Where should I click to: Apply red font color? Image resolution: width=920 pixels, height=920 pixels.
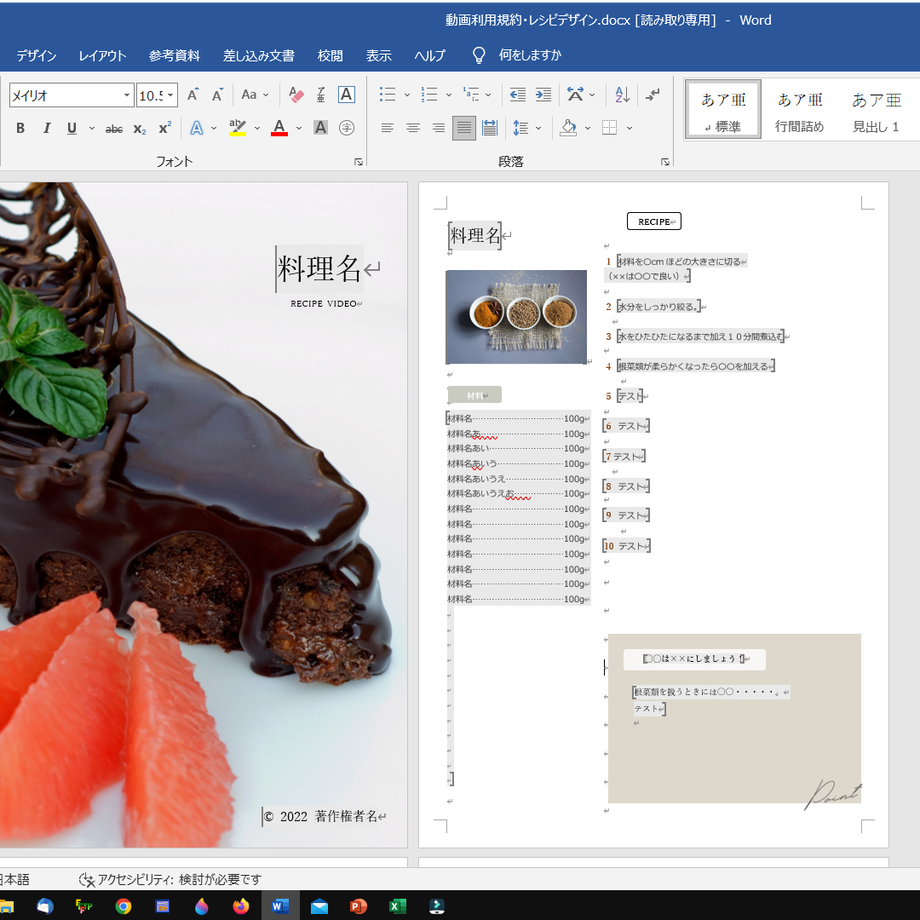pos(279,128)
